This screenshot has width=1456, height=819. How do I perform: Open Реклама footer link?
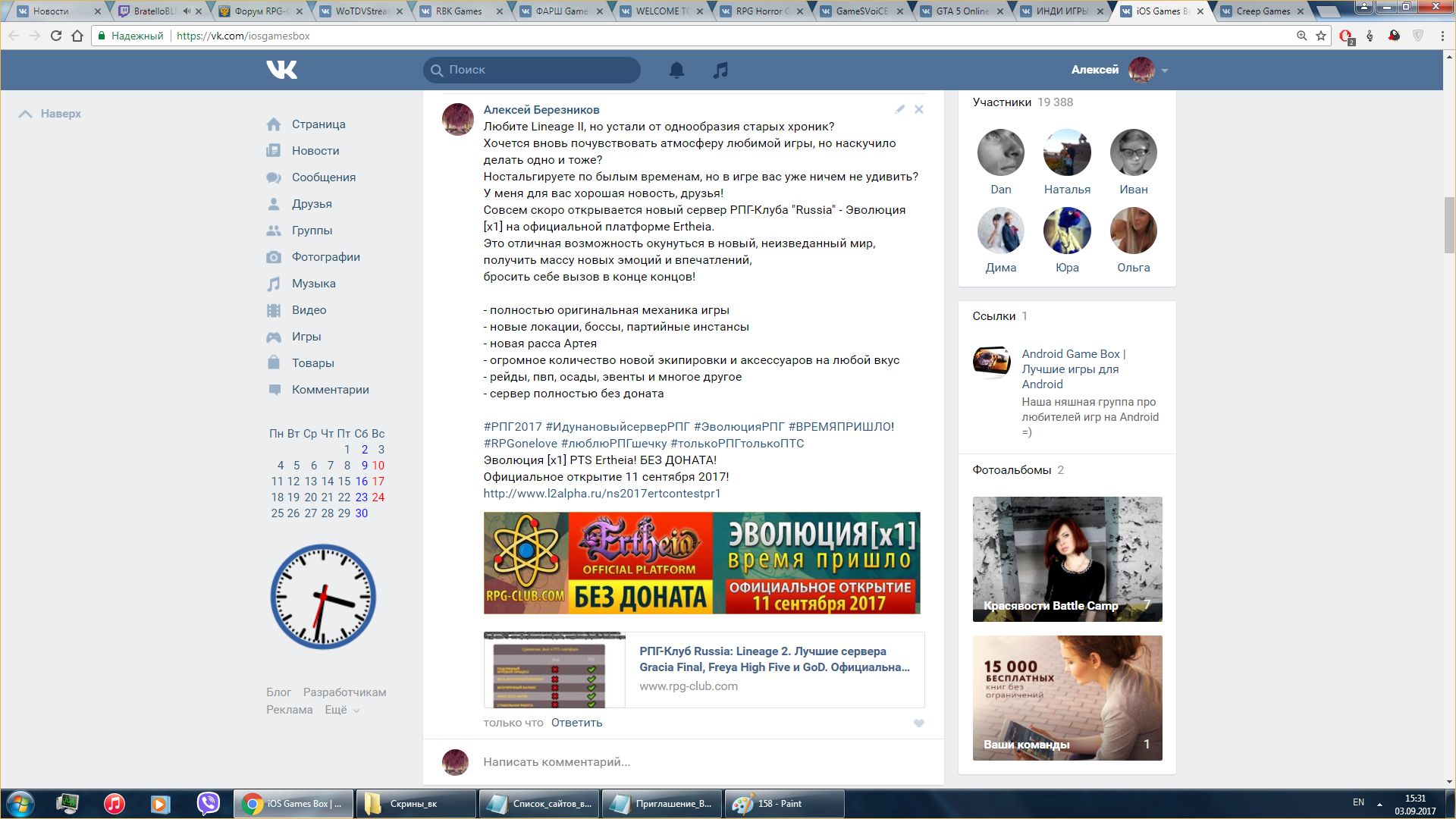point(289,710)
